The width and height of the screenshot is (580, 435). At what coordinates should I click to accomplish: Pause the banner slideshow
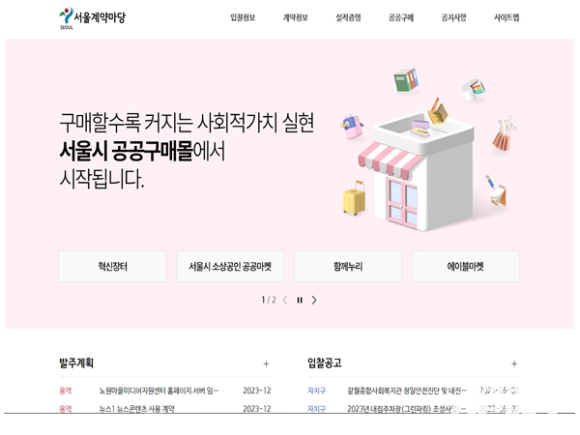coord(300,300)
